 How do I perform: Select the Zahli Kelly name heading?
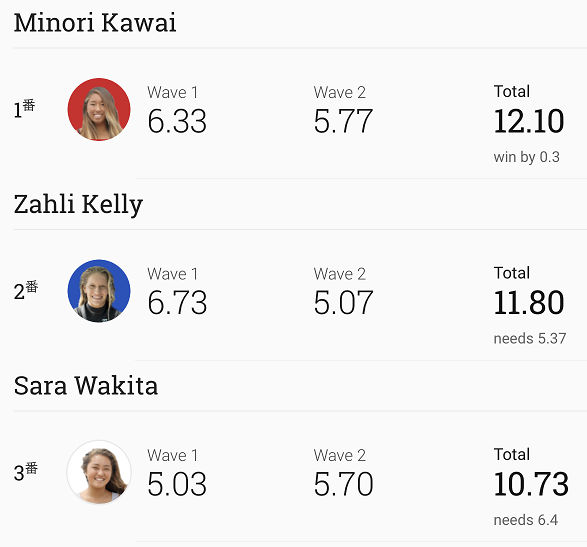click(78, 205)
